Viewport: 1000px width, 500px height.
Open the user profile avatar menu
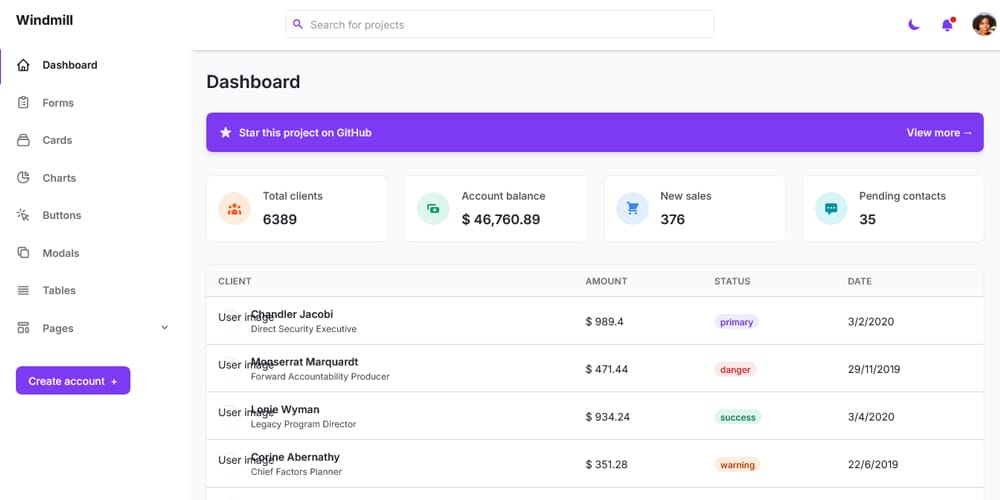click(983, 24)
